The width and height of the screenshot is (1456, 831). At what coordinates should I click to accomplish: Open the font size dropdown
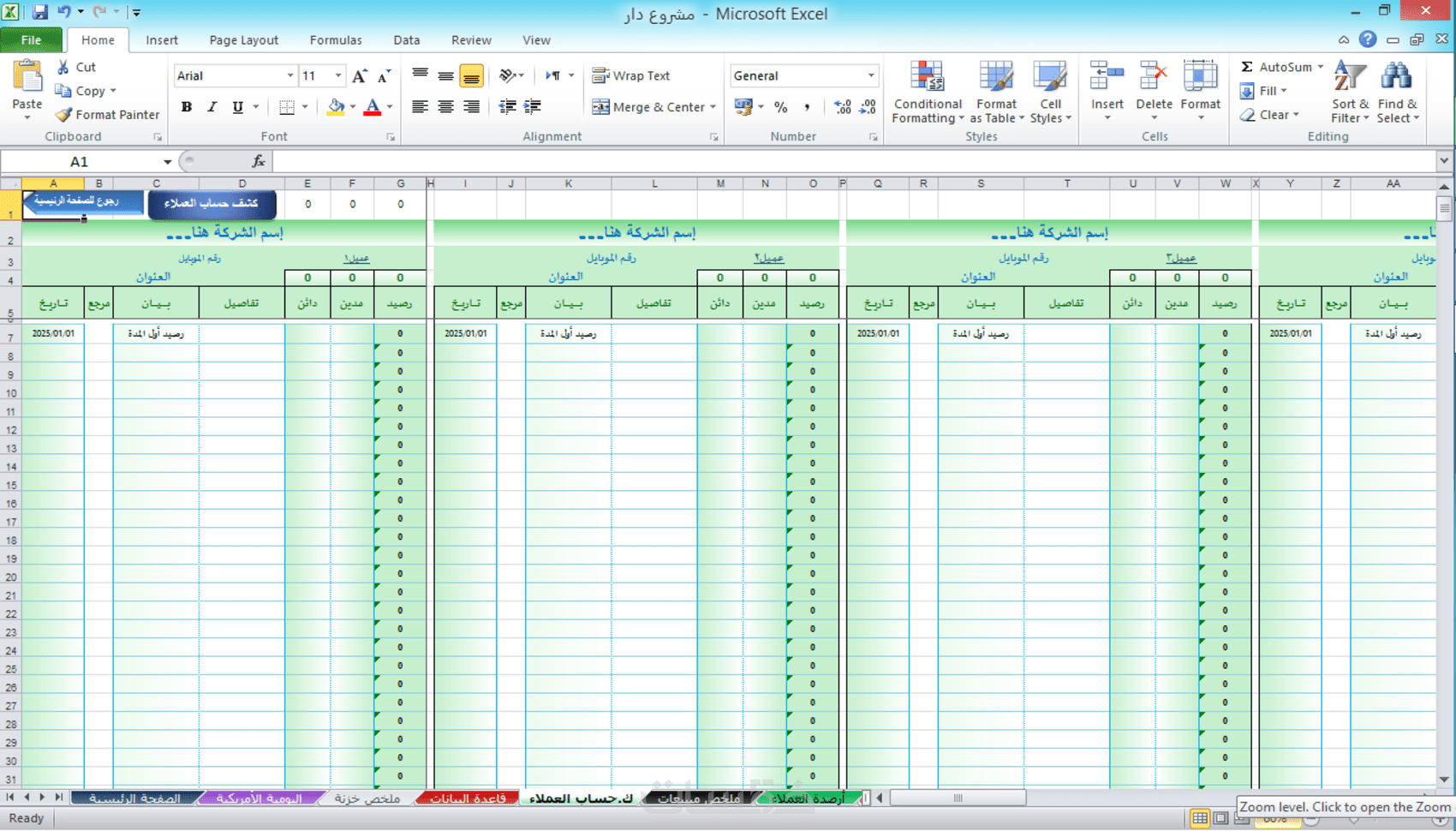[x=338, y=76]
